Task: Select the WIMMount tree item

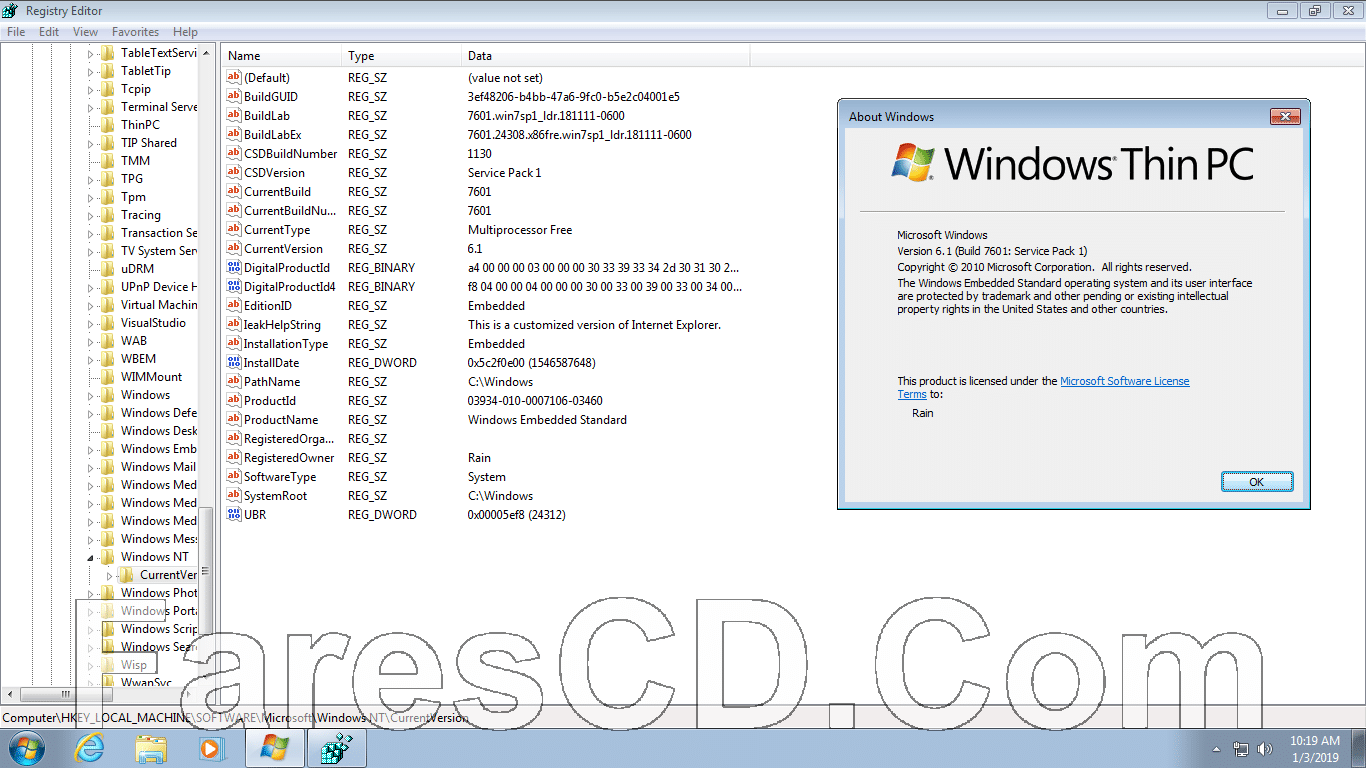Action: point(152,377)
